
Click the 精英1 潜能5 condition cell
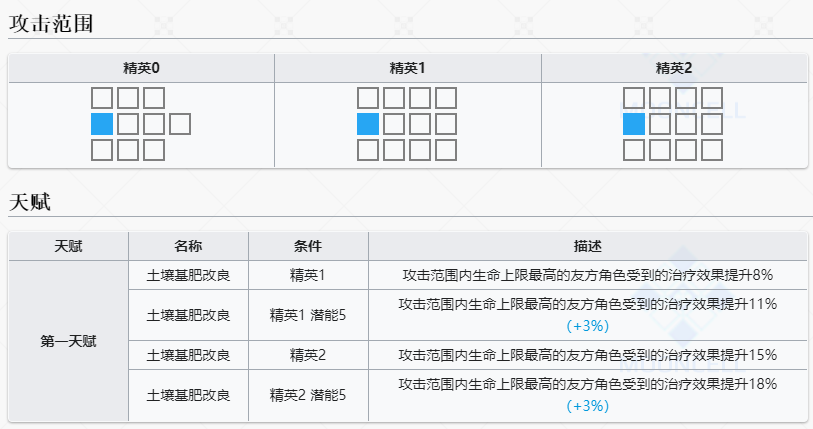point(308,315)
